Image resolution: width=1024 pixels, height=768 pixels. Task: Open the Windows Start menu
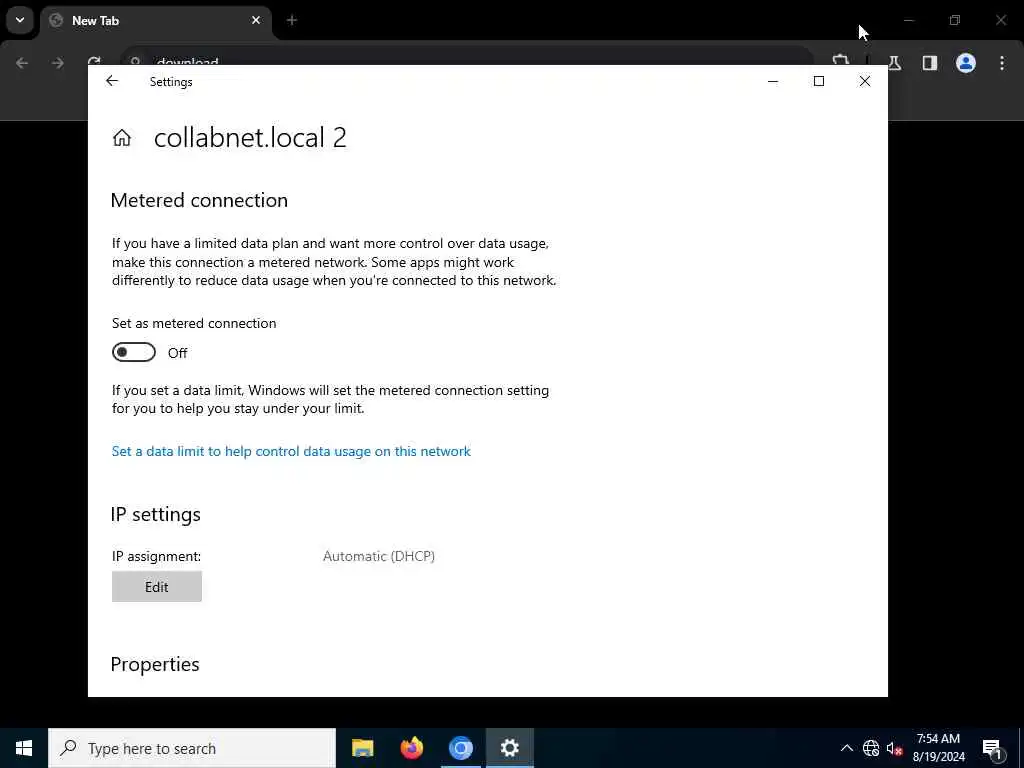pos(24,748)
